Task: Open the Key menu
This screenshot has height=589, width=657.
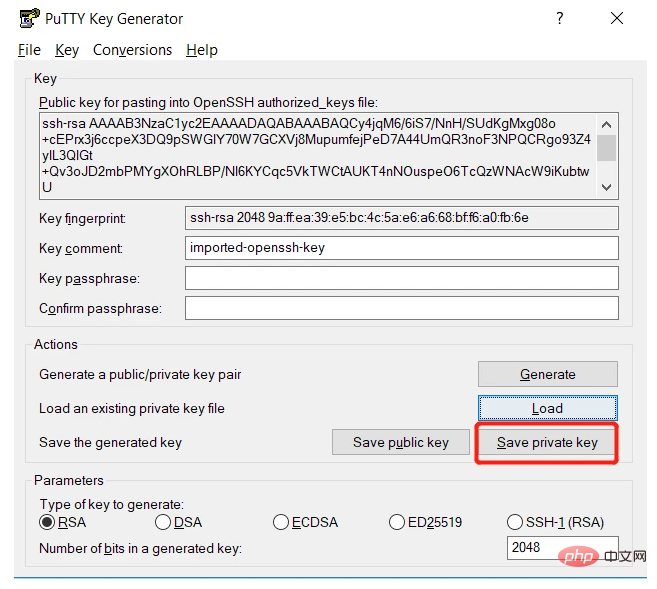Action: point(67,50)
